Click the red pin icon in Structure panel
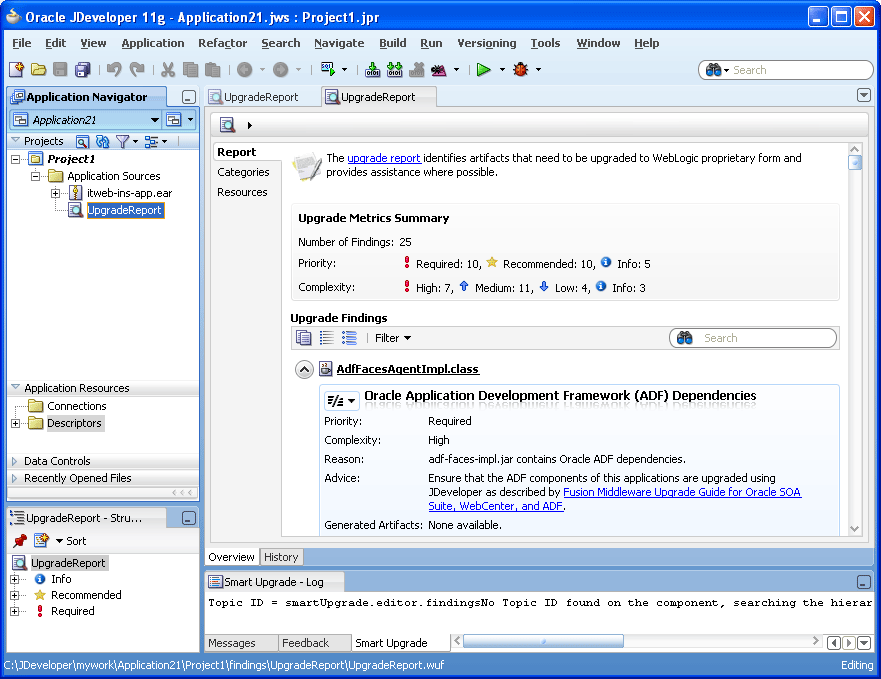Image resolution: width=881 pixels, height=679 pixels. pos(20,541)
